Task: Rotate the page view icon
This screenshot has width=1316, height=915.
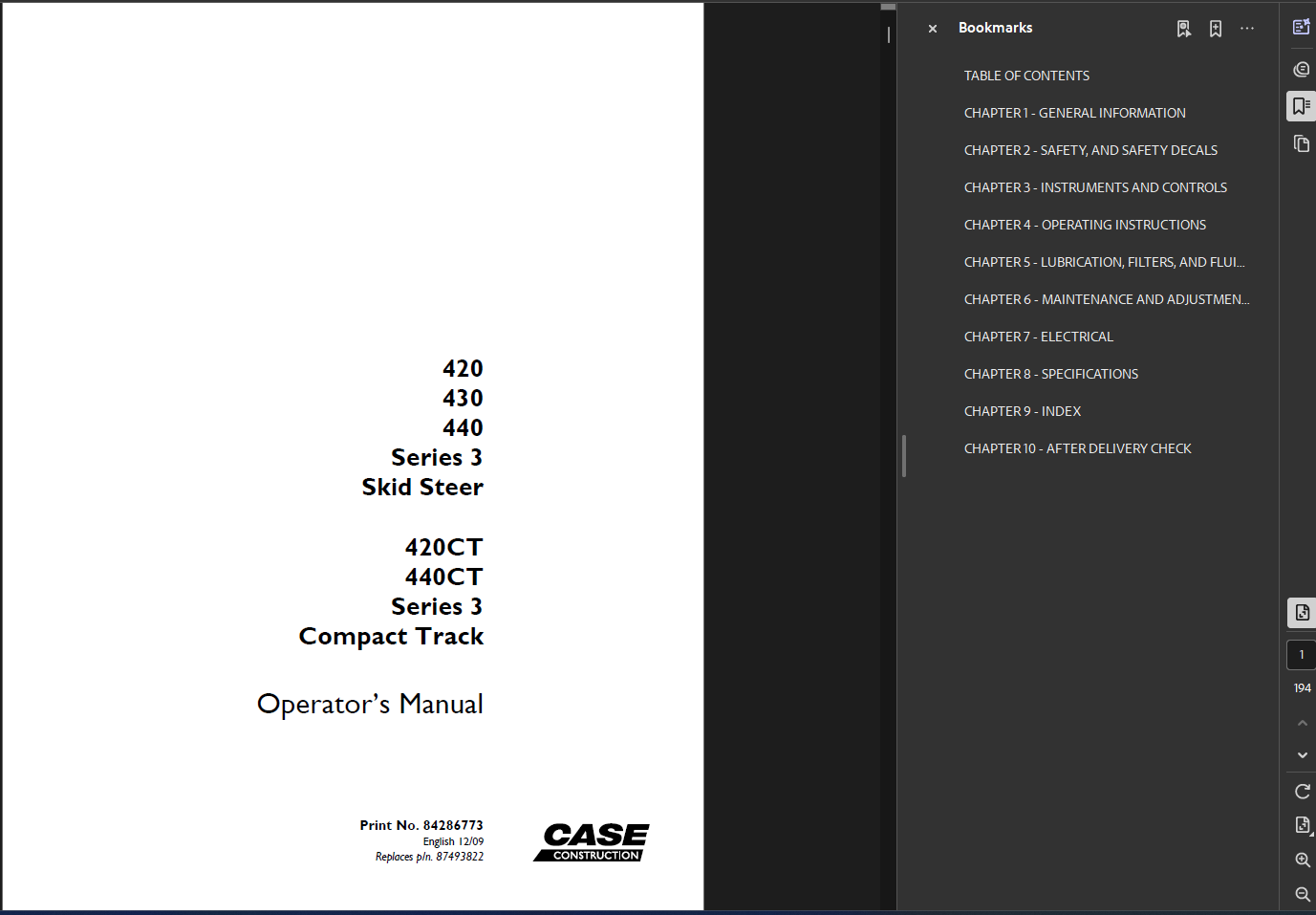Action: pyautogui.click(x=1303, y=792)
